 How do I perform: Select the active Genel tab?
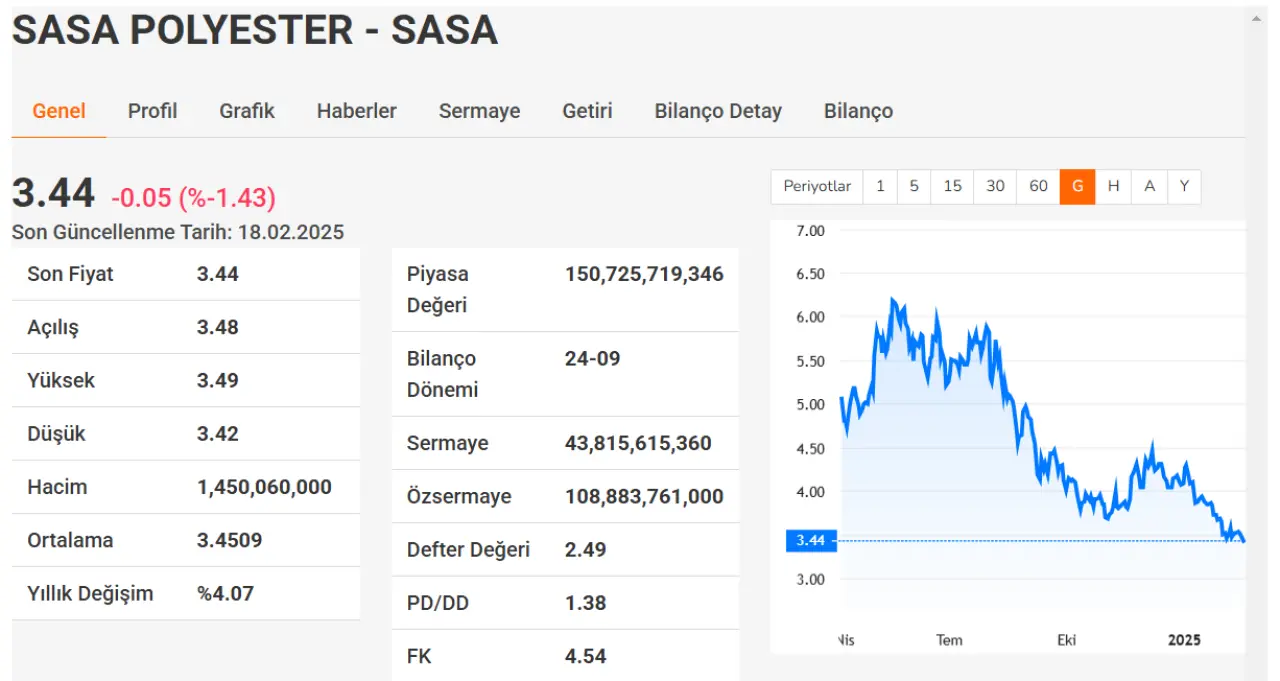[59, 111]
